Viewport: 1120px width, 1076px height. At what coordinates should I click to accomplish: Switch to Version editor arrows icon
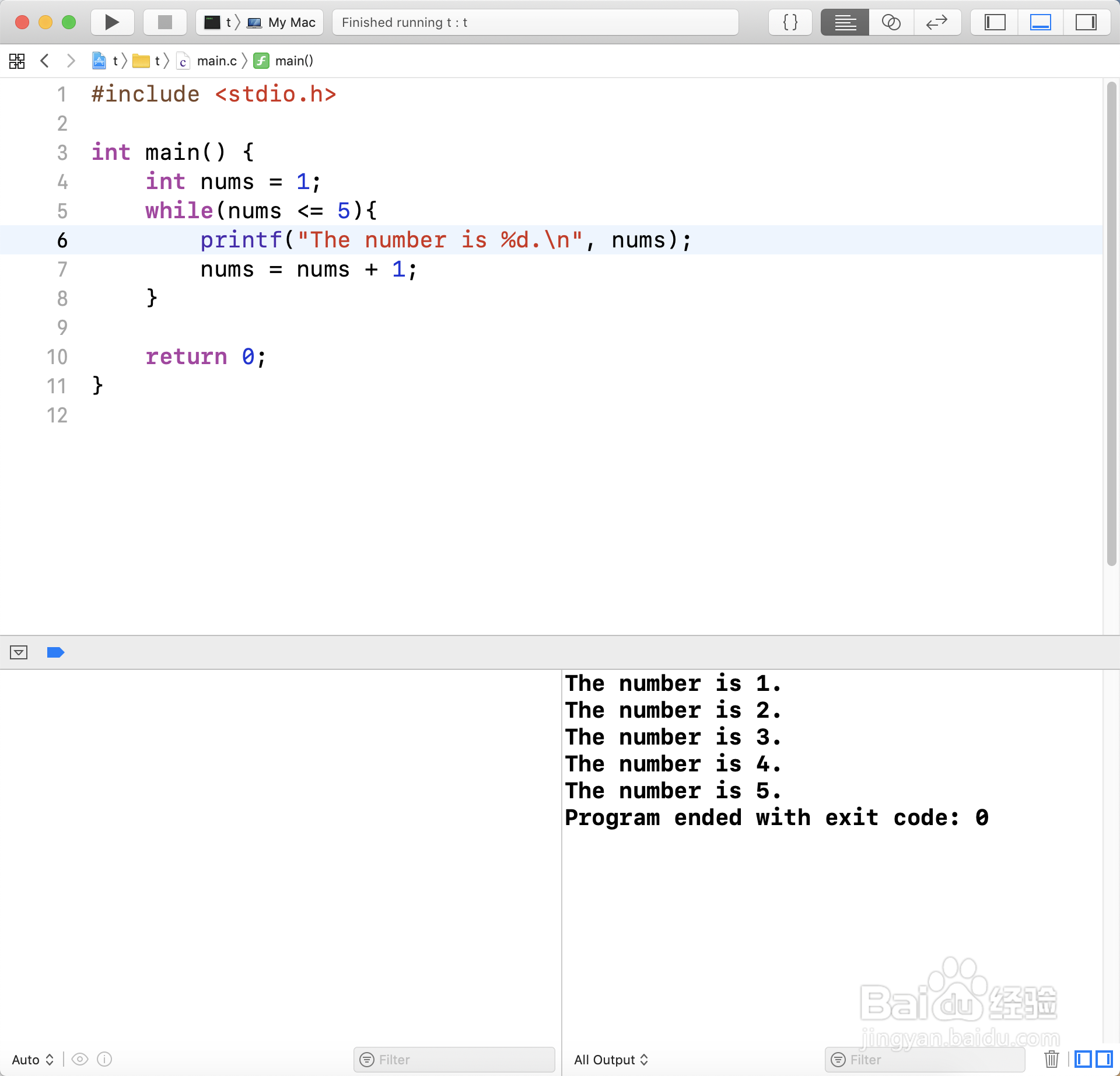[x=937, y=22]
